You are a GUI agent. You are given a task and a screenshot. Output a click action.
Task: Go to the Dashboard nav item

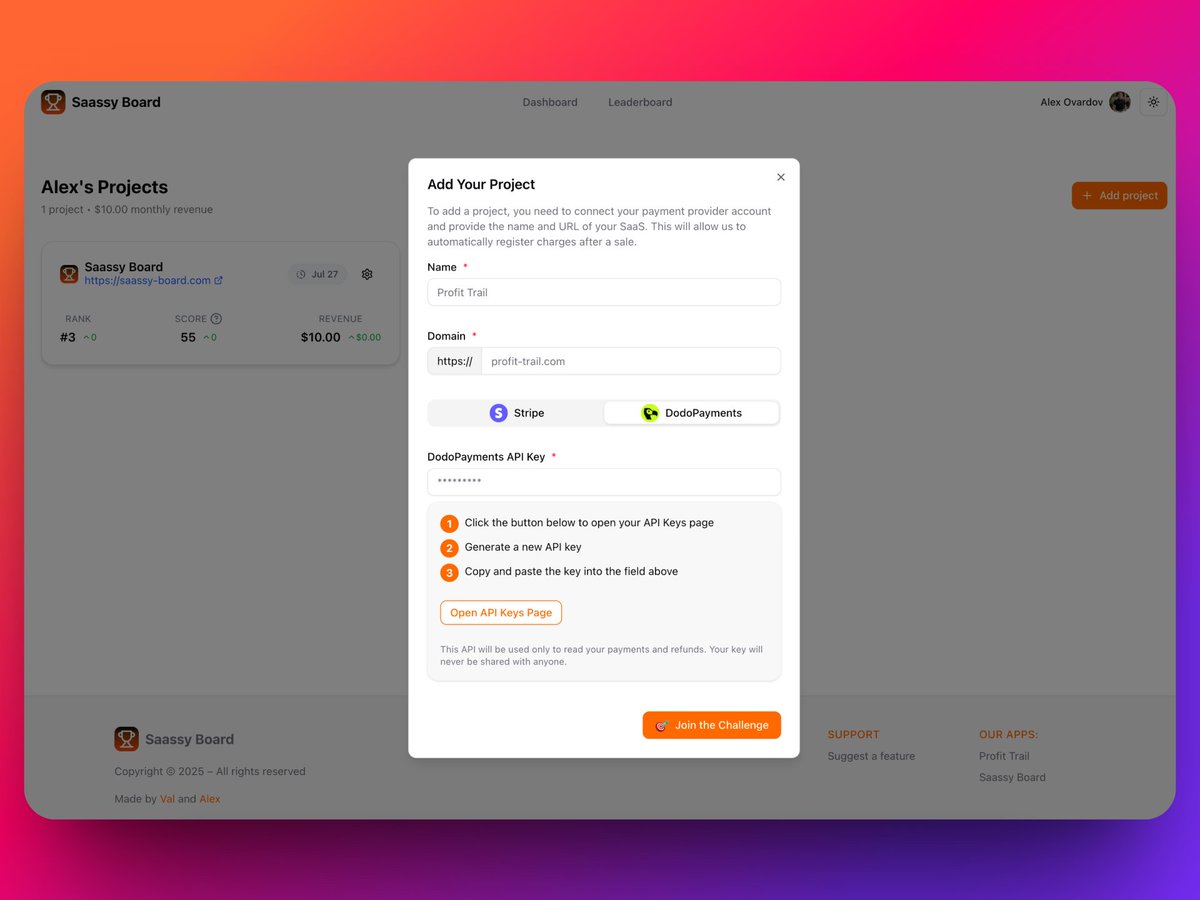pyautogui.click(x=550, y=102)
